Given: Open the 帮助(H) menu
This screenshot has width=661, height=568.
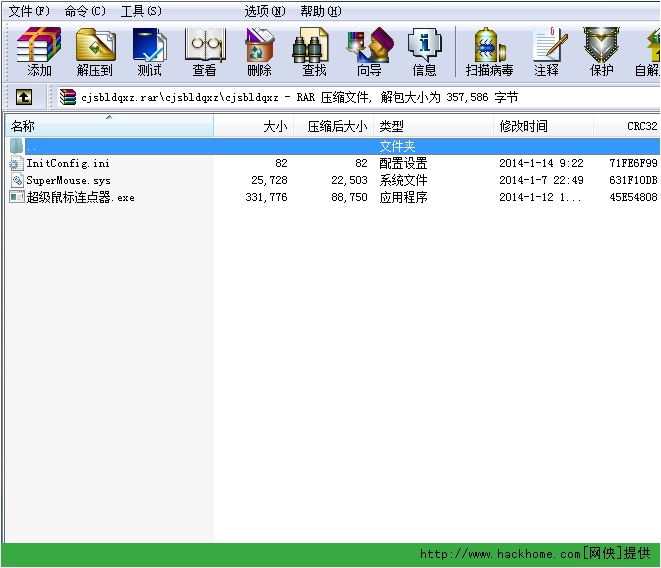Looking at the screenshot, I should [320, 11].
